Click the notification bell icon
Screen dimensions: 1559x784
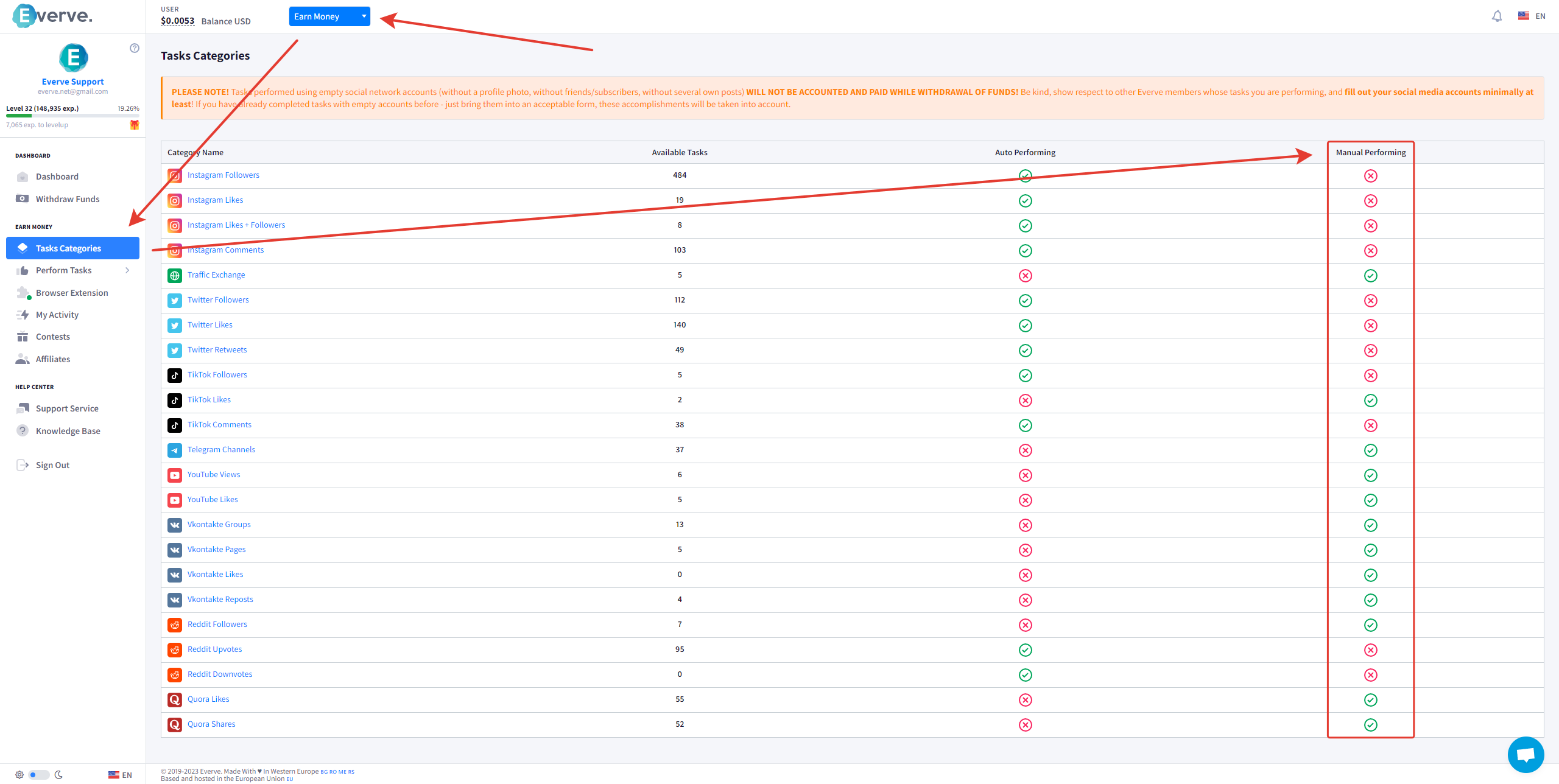click(1496, 16)
